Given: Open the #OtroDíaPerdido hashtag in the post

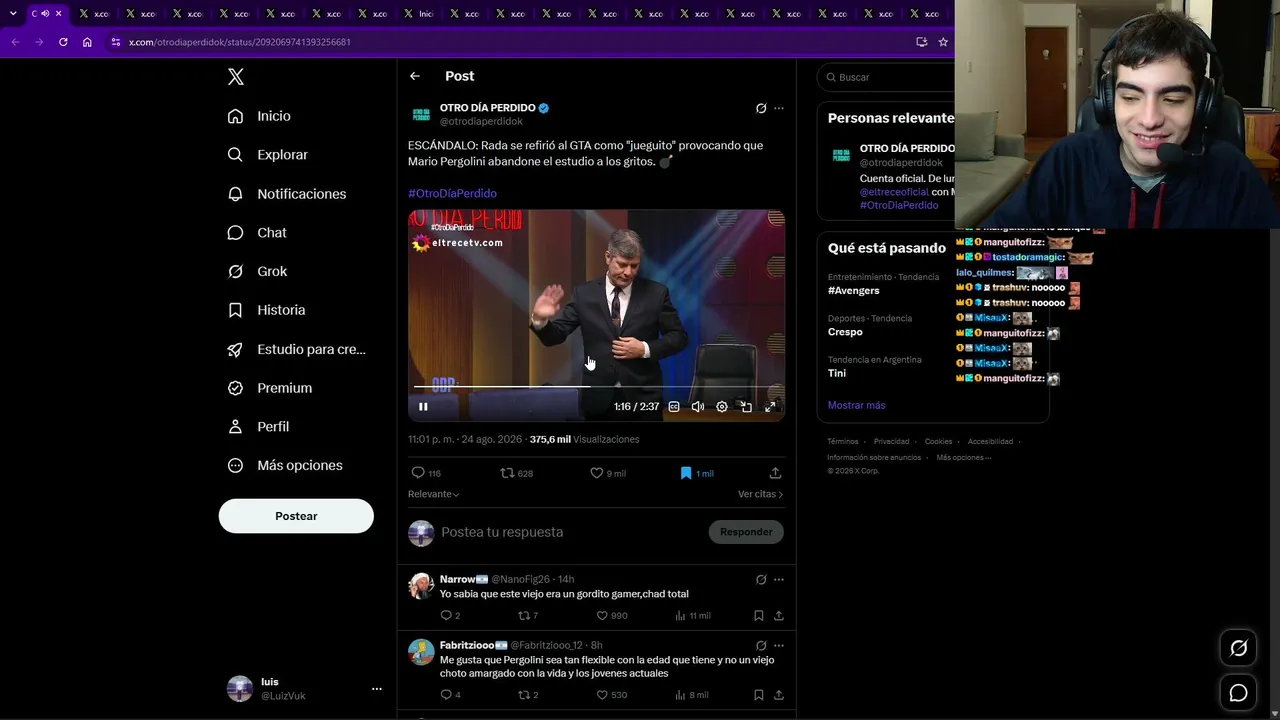Looking at the screenshot, I should [452, 193].
